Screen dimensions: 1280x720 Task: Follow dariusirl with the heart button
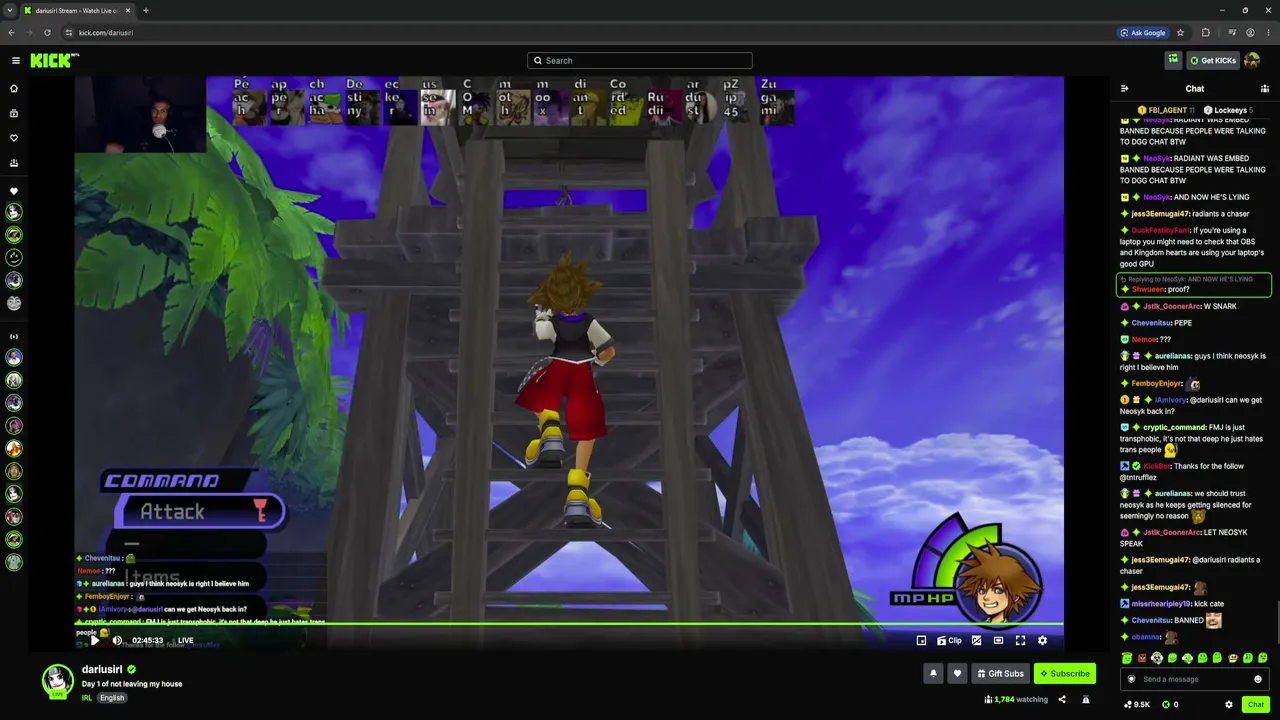(x=957, y=674)
